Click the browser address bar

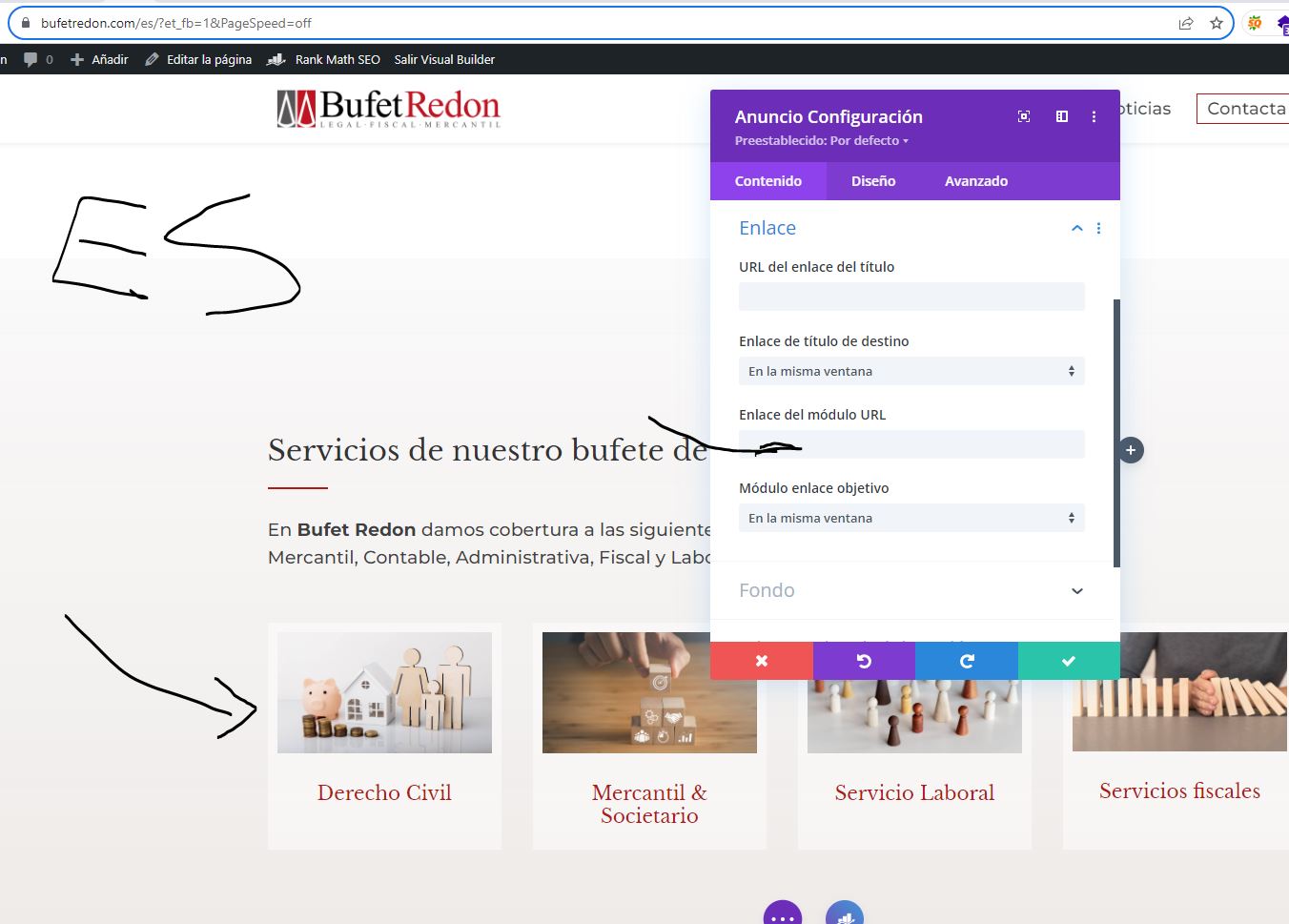tap(620, 23)
